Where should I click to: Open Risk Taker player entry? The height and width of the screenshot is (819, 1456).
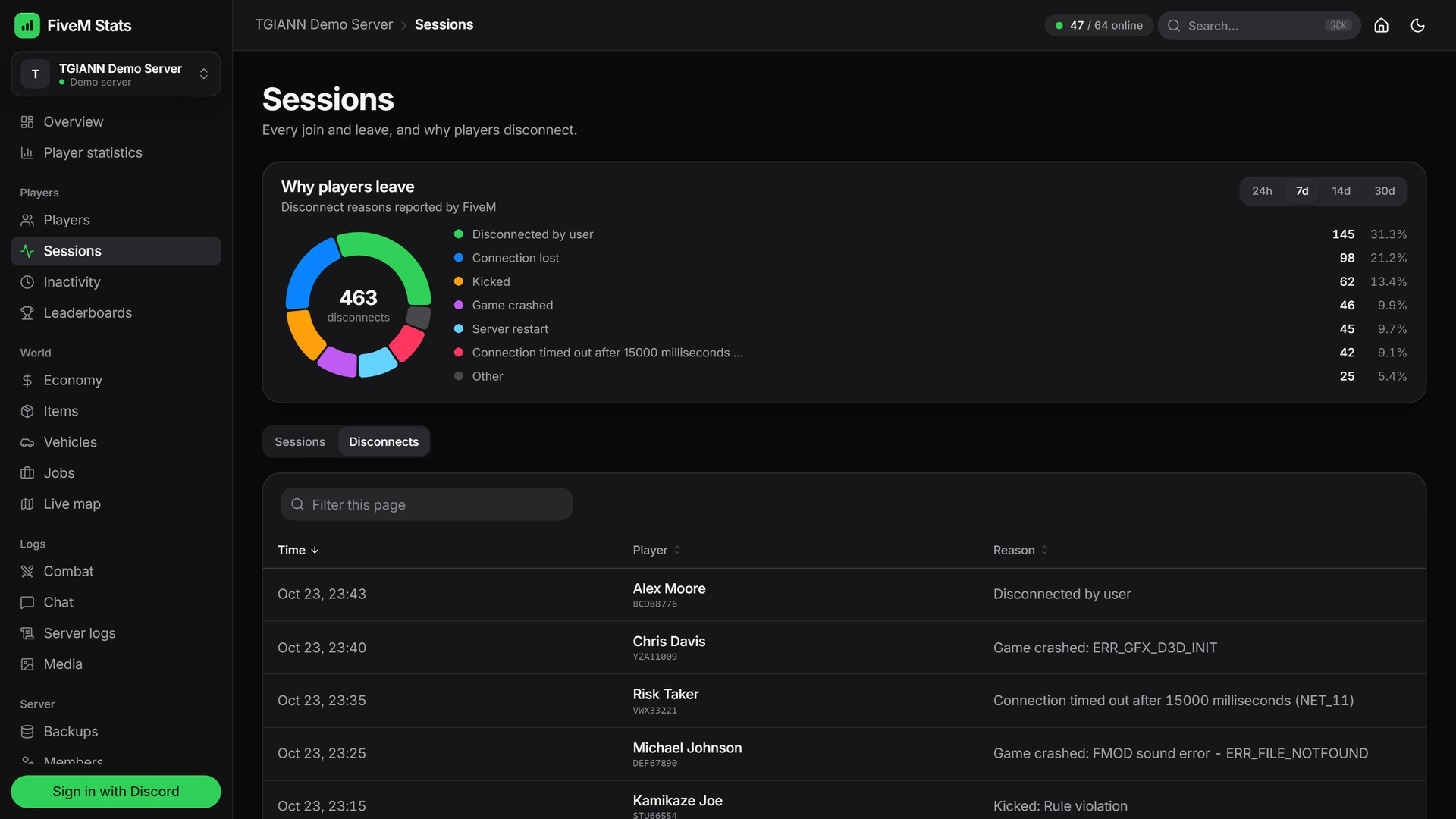click(x=666, y=695)
